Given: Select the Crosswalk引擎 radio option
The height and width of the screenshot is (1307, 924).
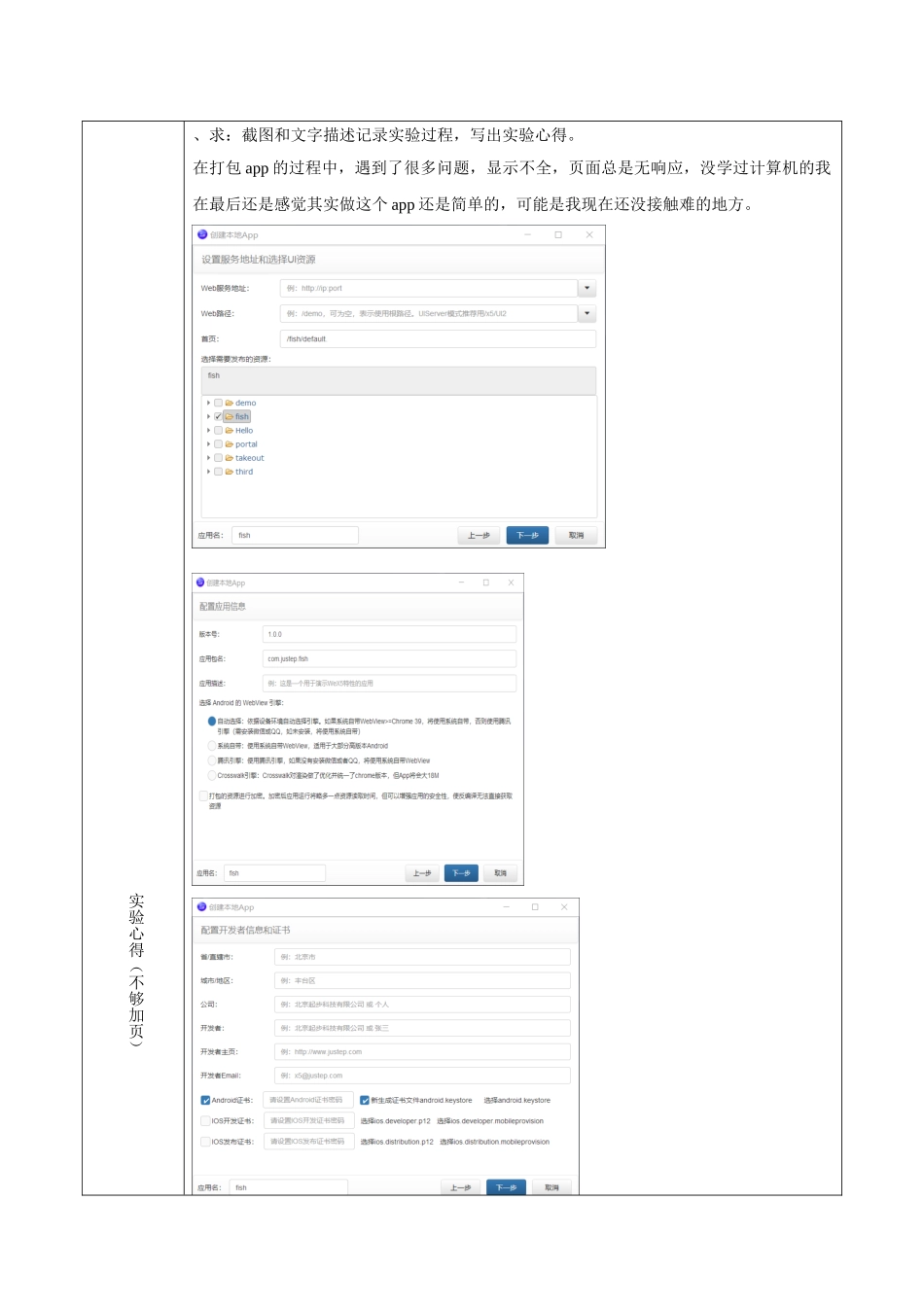Looking at the screenshot, I should tap(212, 775).
